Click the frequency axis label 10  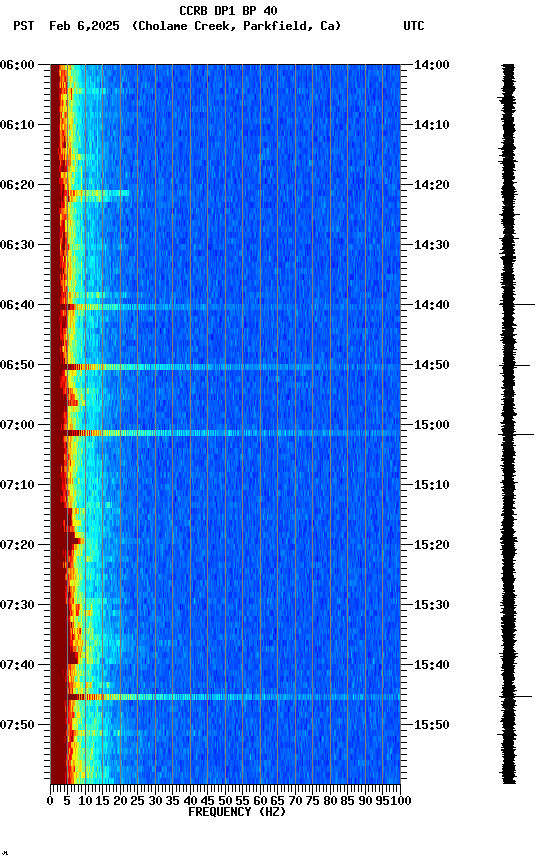pyautogui.click(x=85, y=801)
